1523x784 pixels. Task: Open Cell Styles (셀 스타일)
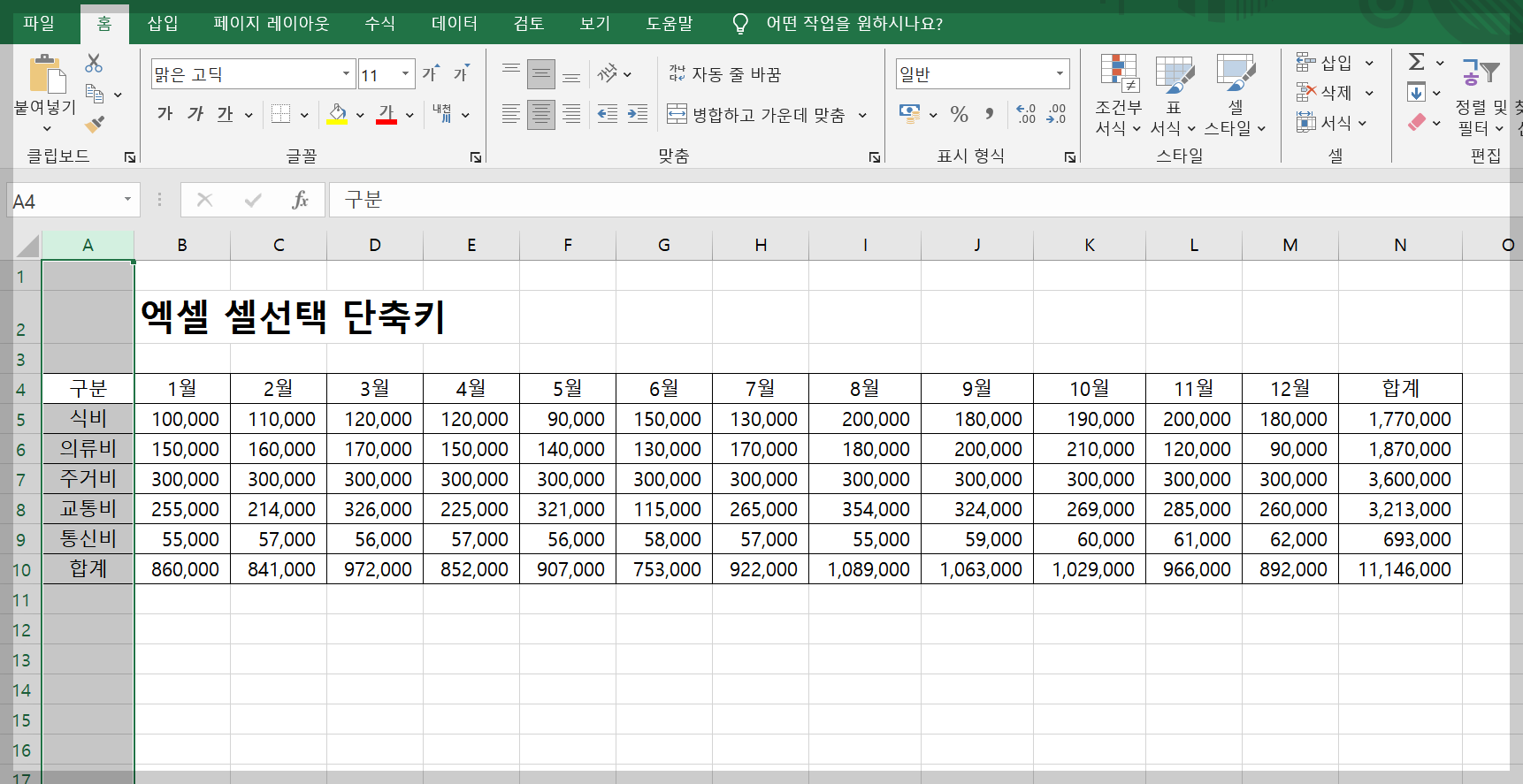pos(1236,95)
